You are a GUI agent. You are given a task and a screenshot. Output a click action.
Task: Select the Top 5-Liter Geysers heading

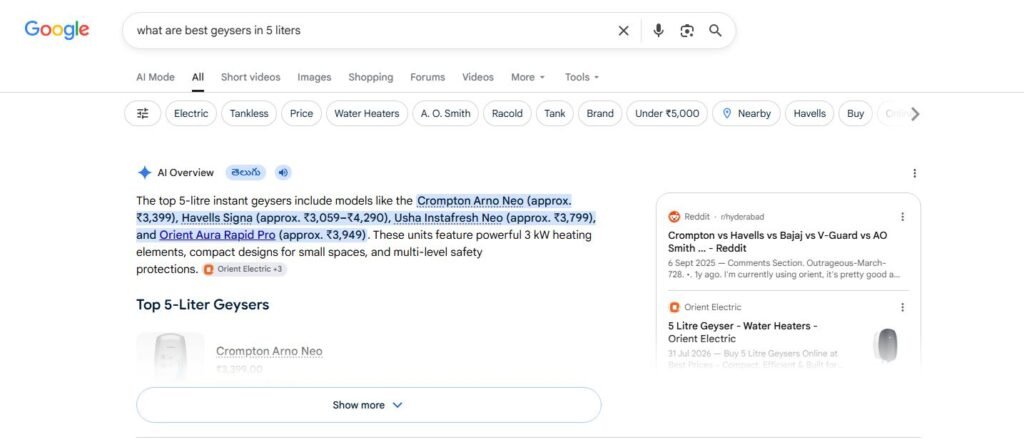point(202,304)
